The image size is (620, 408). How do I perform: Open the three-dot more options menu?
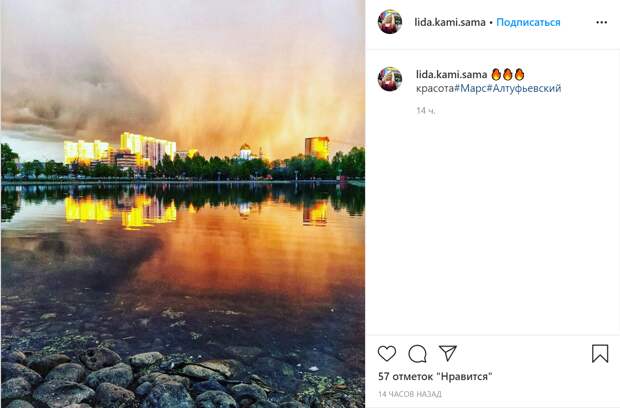pyautogui.click(x=601, y=23)
